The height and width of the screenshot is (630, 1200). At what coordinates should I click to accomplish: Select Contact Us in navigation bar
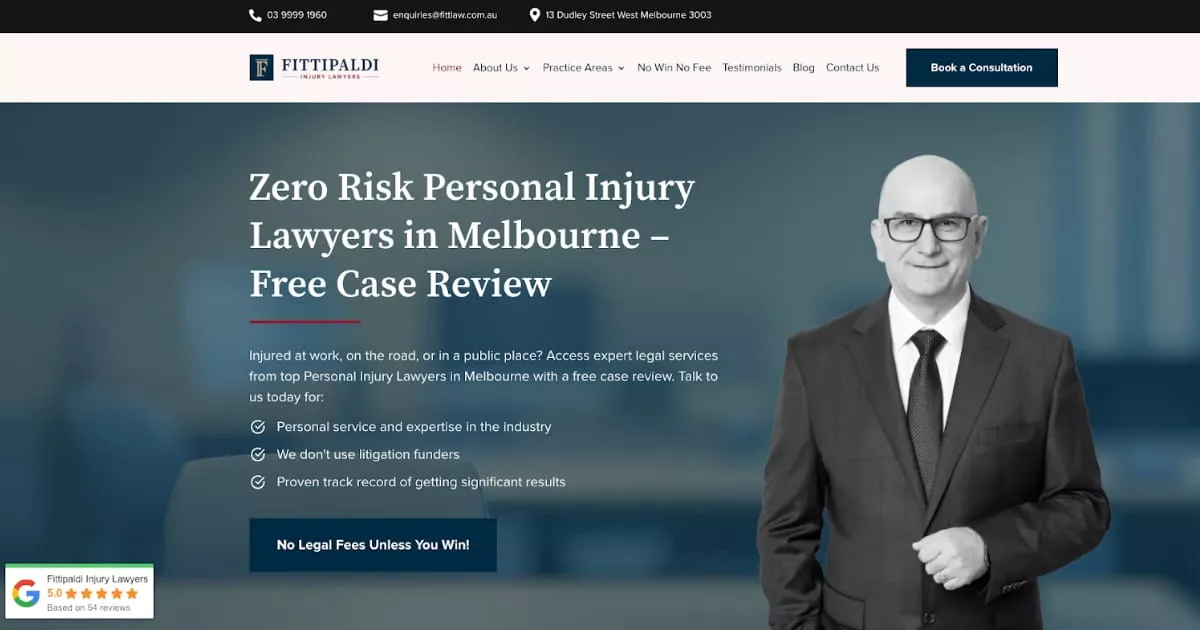[x=852, y=68]
